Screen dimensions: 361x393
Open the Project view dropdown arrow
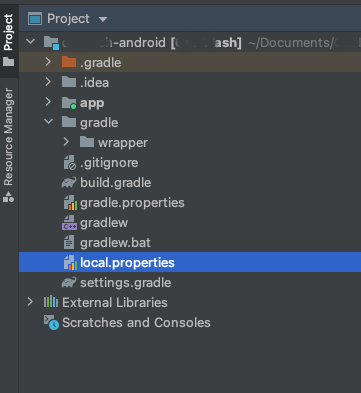[x=103, y=19]
